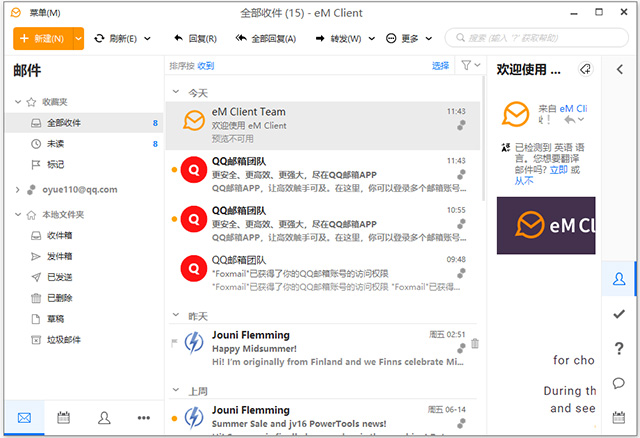The image size is (640, 438).
Task: Open the three-dots more views menu
Action: (x=144, y=418)
